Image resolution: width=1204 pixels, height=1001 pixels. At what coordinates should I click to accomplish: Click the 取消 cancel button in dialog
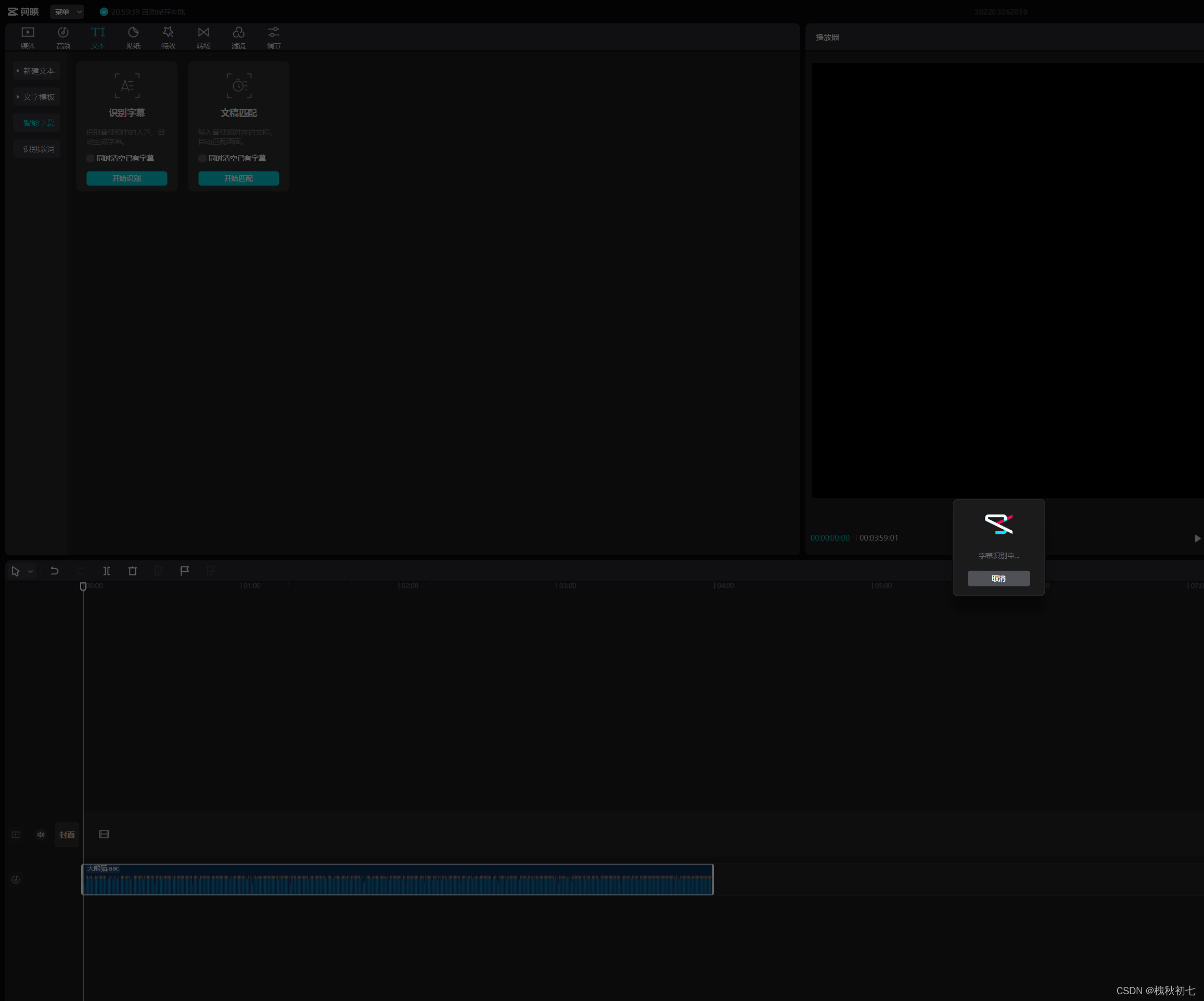click(998, 579)
